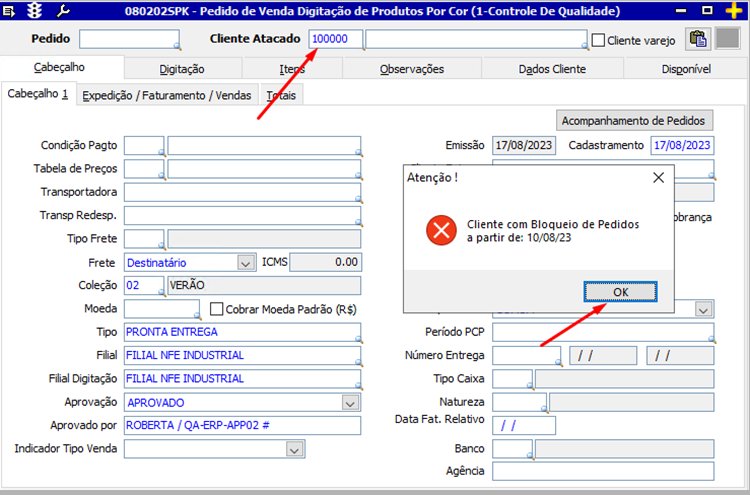This screenshot has height=495, width=750.
Task: Open lookup icon on Tabela de Preços code field
Action: point(162,176)
